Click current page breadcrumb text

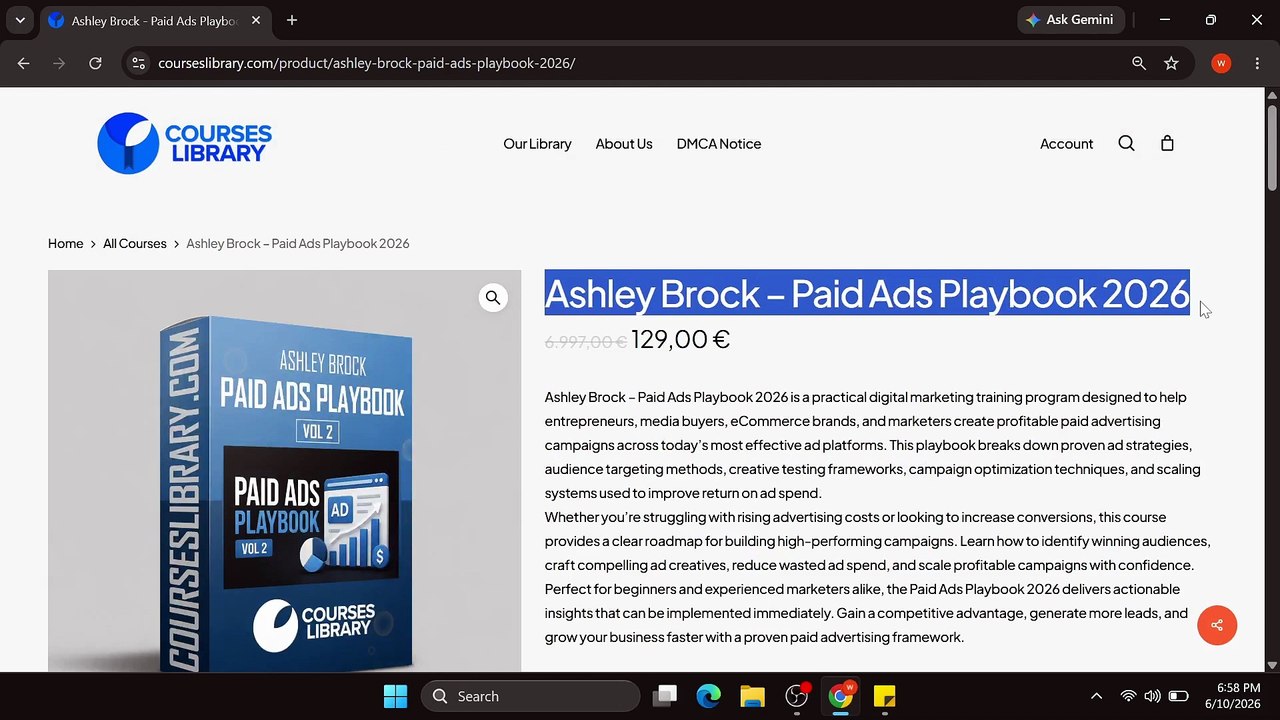[x=298, y=243]
